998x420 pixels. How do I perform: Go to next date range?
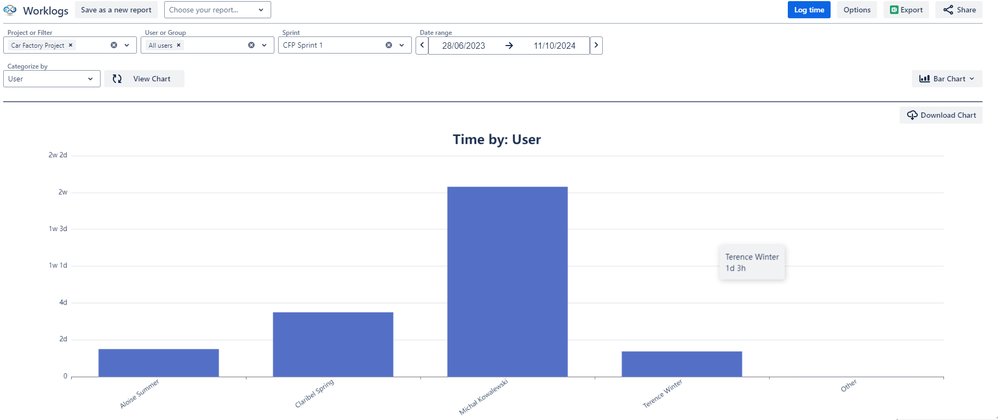(596, 45)
